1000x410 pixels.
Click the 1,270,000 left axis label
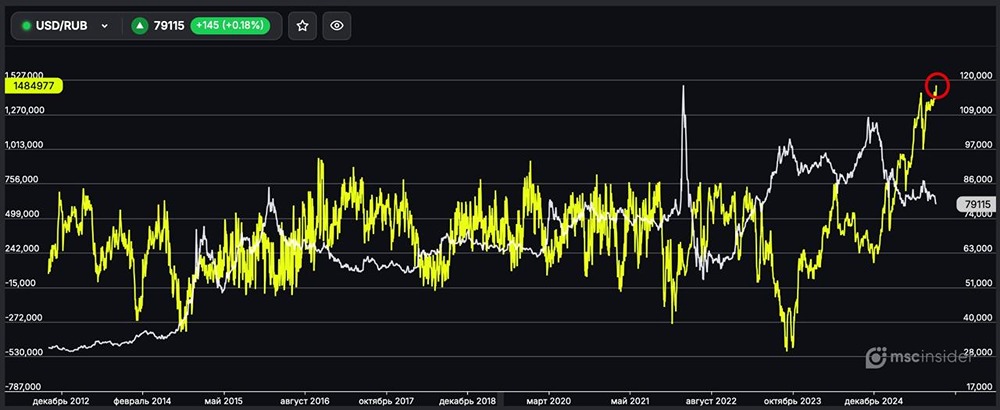click(x=25, y=110)
